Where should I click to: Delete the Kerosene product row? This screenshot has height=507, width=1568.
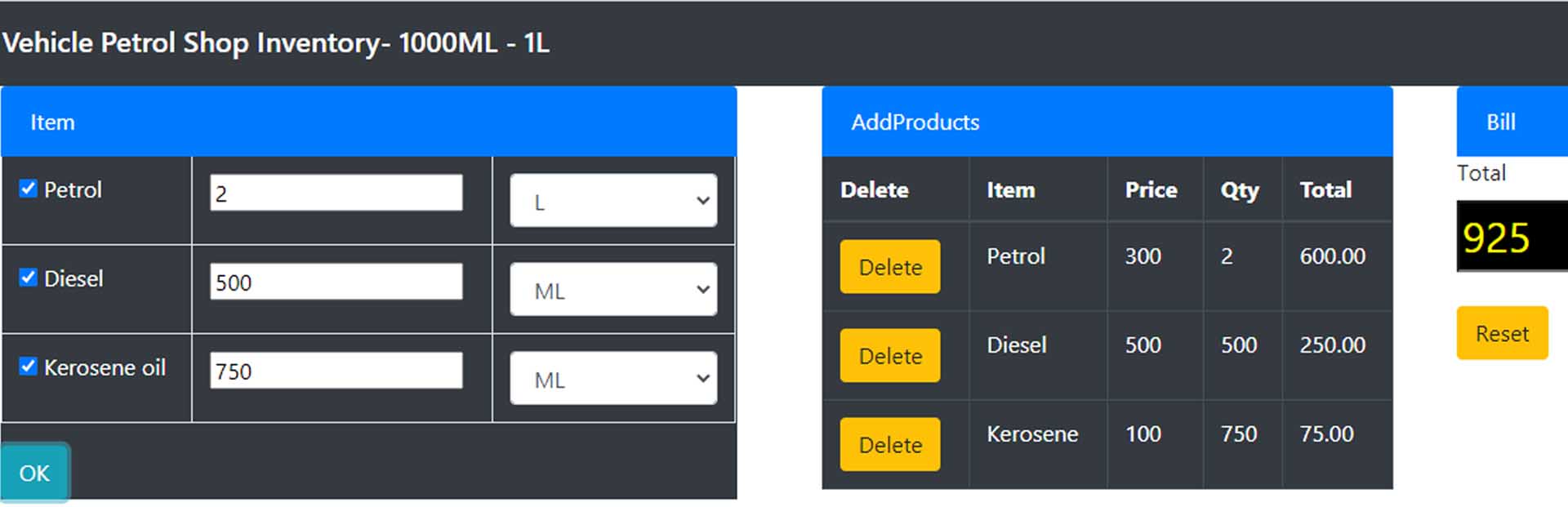coord(889,443)
